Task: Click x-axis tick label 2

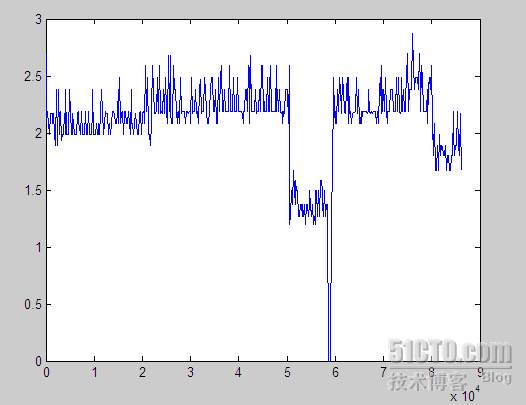Action: click(143, 372)
